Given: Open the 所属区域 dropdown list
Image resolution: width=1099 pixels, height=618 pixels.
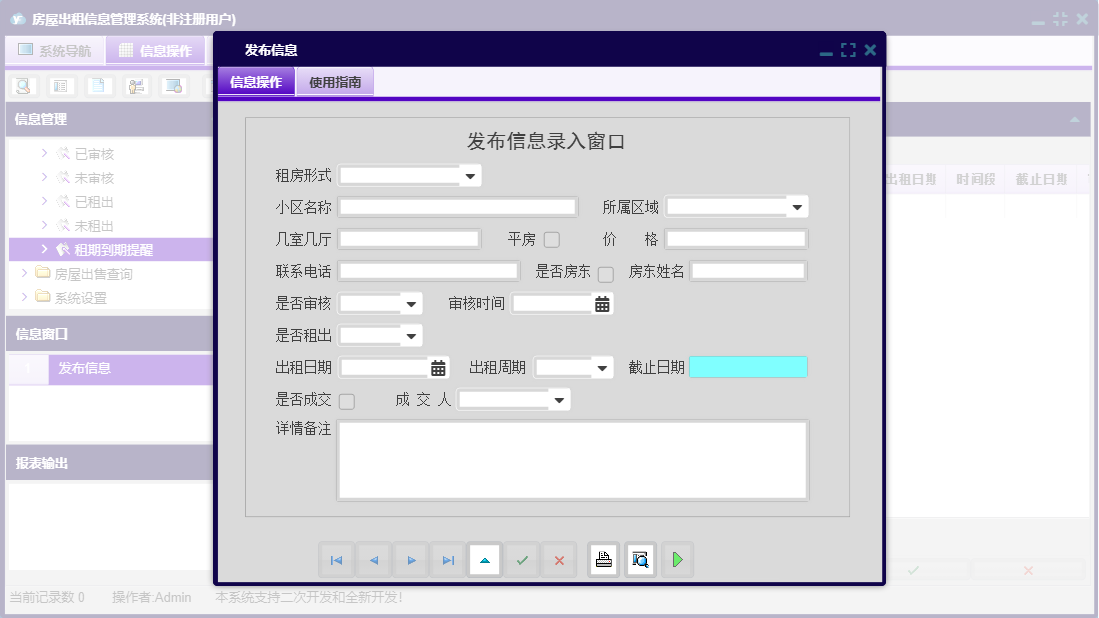Looking at the screenshot, I should [x=796, y=207].
